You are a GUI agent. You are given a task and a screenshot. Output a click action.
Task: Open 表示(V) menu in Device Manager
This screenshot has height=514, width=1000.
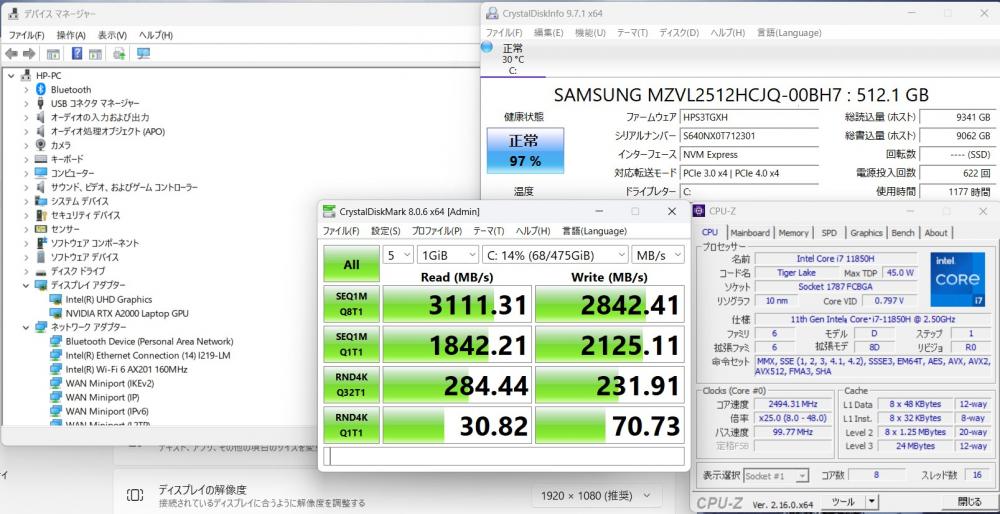pyautogui.click(x=112, y=35)
